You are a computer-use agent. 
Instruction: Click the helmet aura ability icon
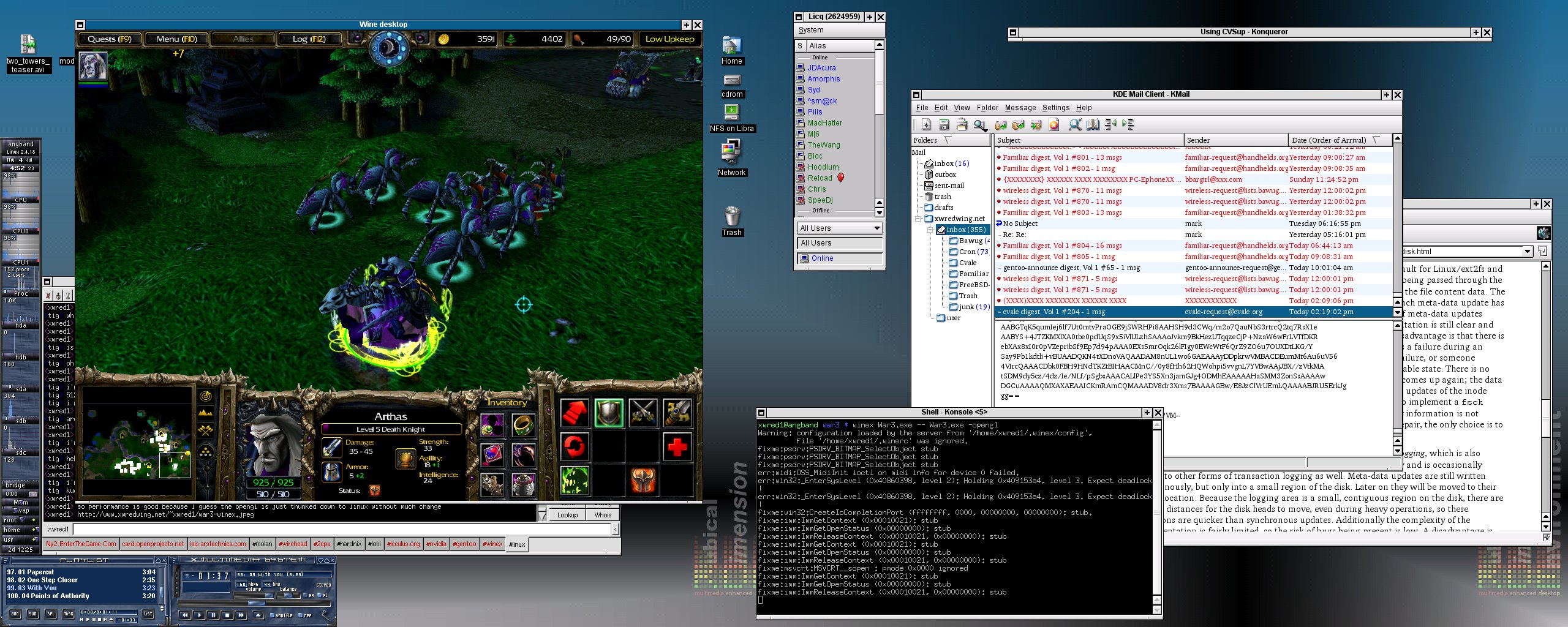click(x=643, y=481)
